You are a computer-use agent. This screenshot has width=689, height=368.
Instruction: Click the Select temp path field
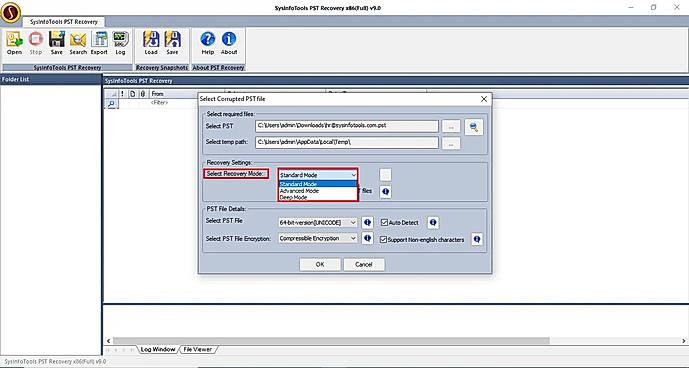coord(347,142)
